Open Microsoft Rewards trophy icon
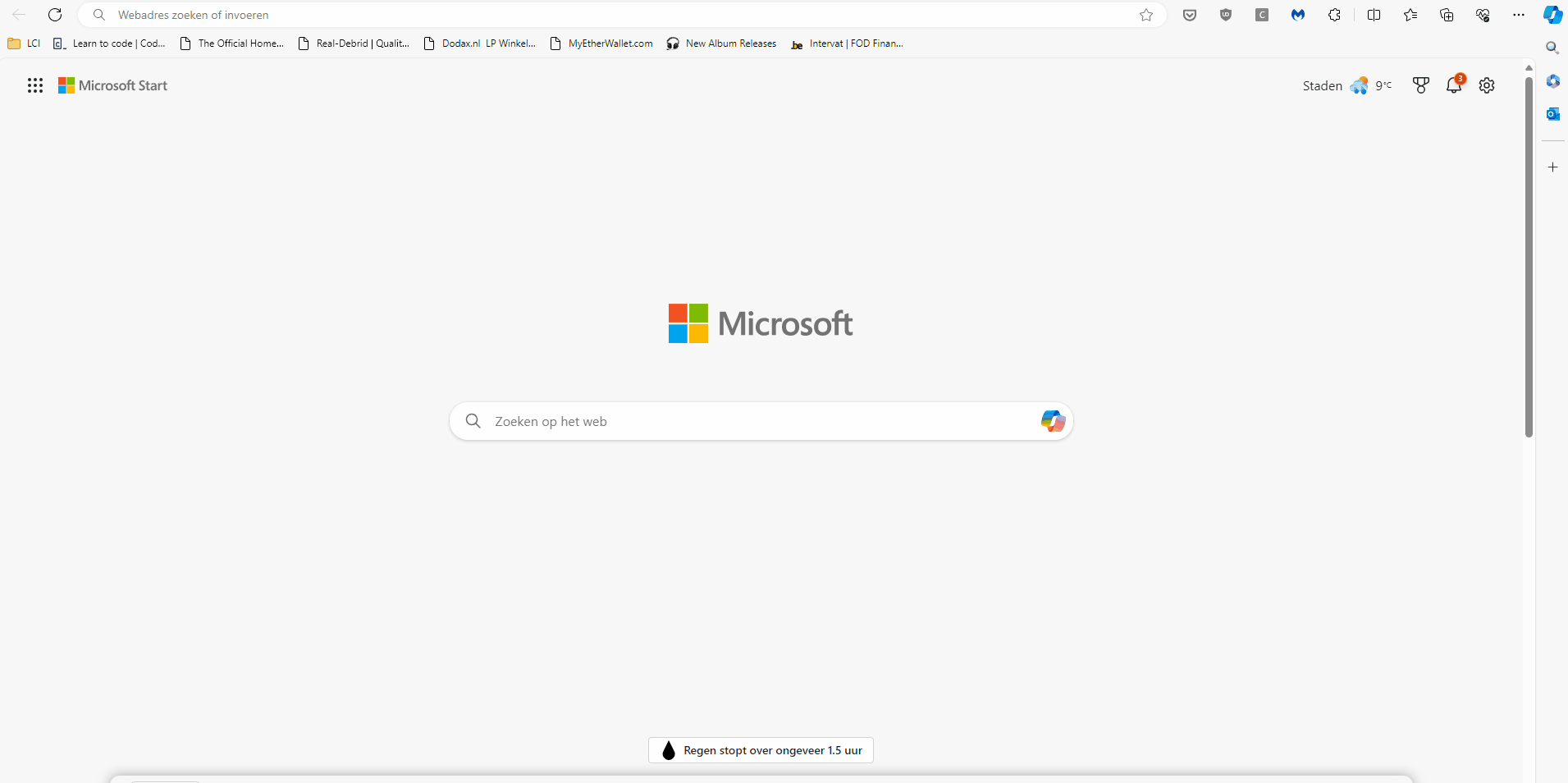This screenshot has height=783, width=1568. pos(1421,85)
